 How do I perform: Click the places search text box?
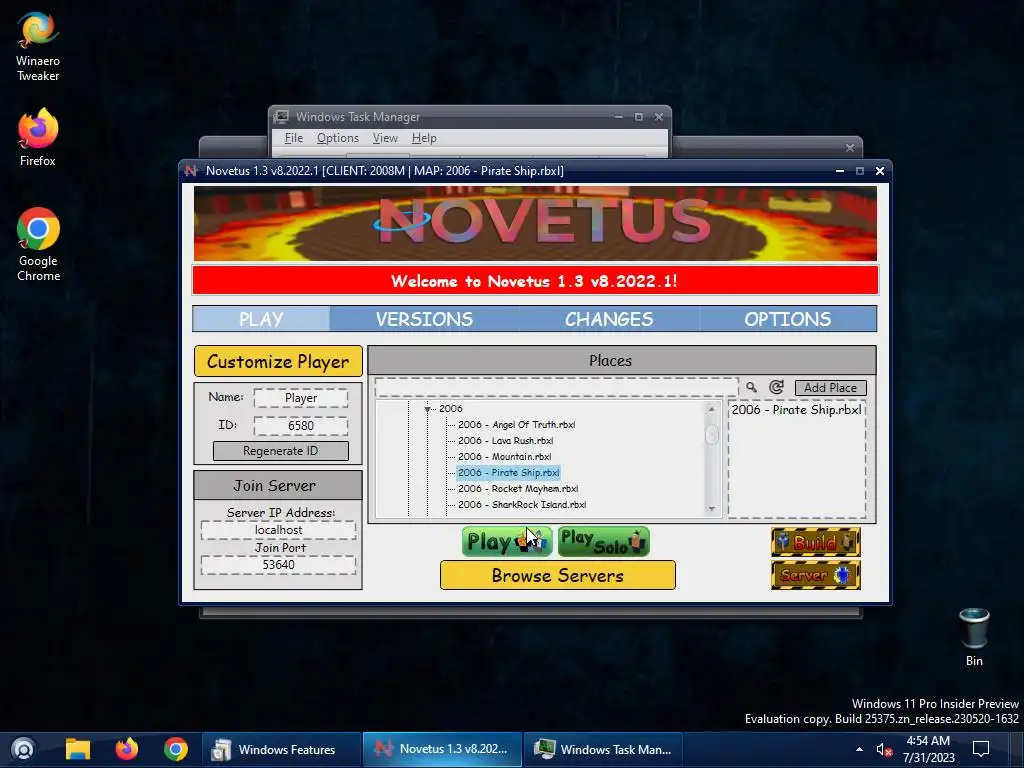click(x=556, y=387)
